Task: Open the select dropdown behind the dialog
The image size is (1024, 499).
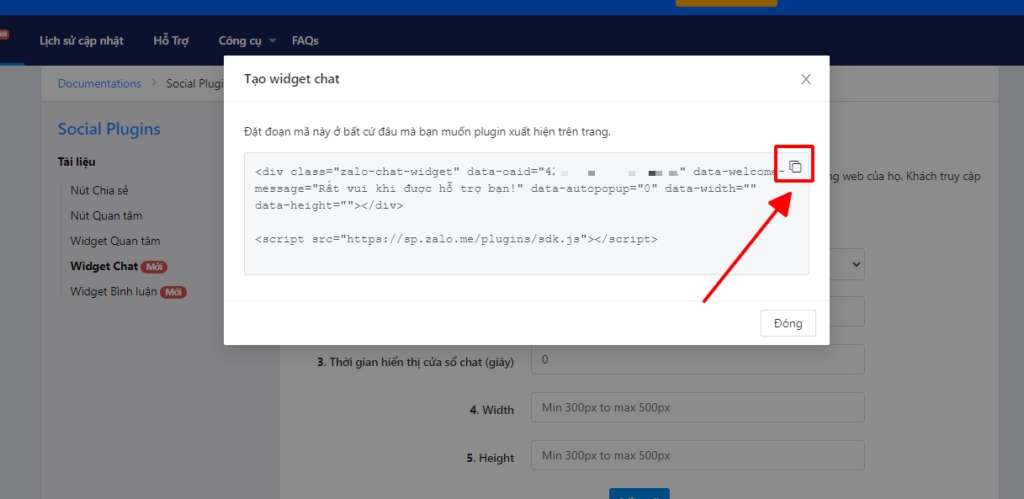Action: coord(852,264)
